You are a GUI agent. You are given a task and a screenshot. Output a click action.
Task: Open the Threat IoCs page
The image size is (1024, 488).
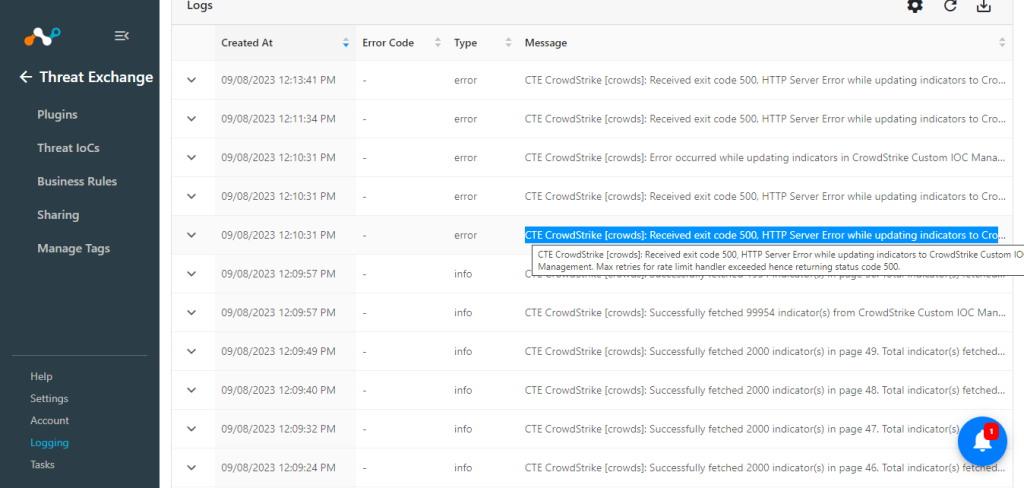69,148
